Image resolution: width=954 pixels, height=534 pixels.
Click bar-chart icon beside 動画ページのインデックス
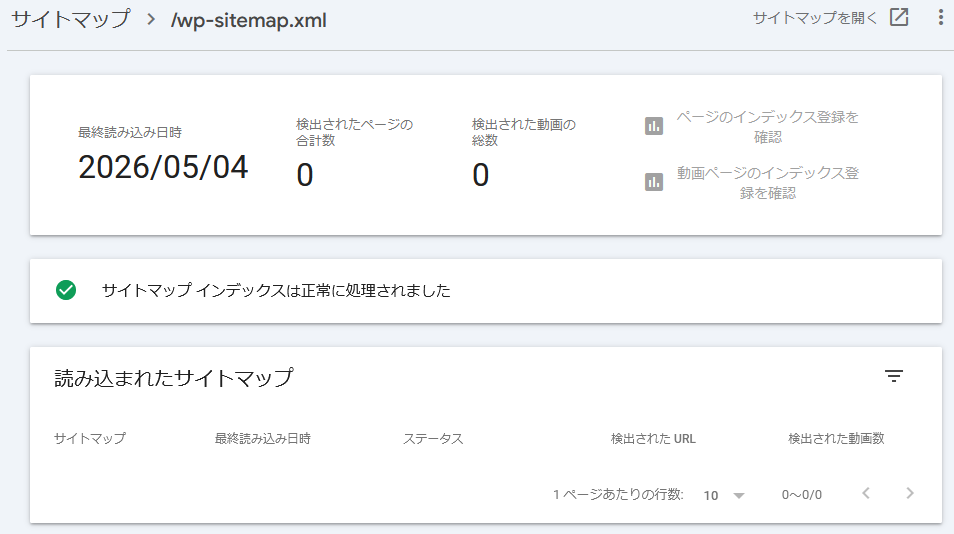coord(654,182)
